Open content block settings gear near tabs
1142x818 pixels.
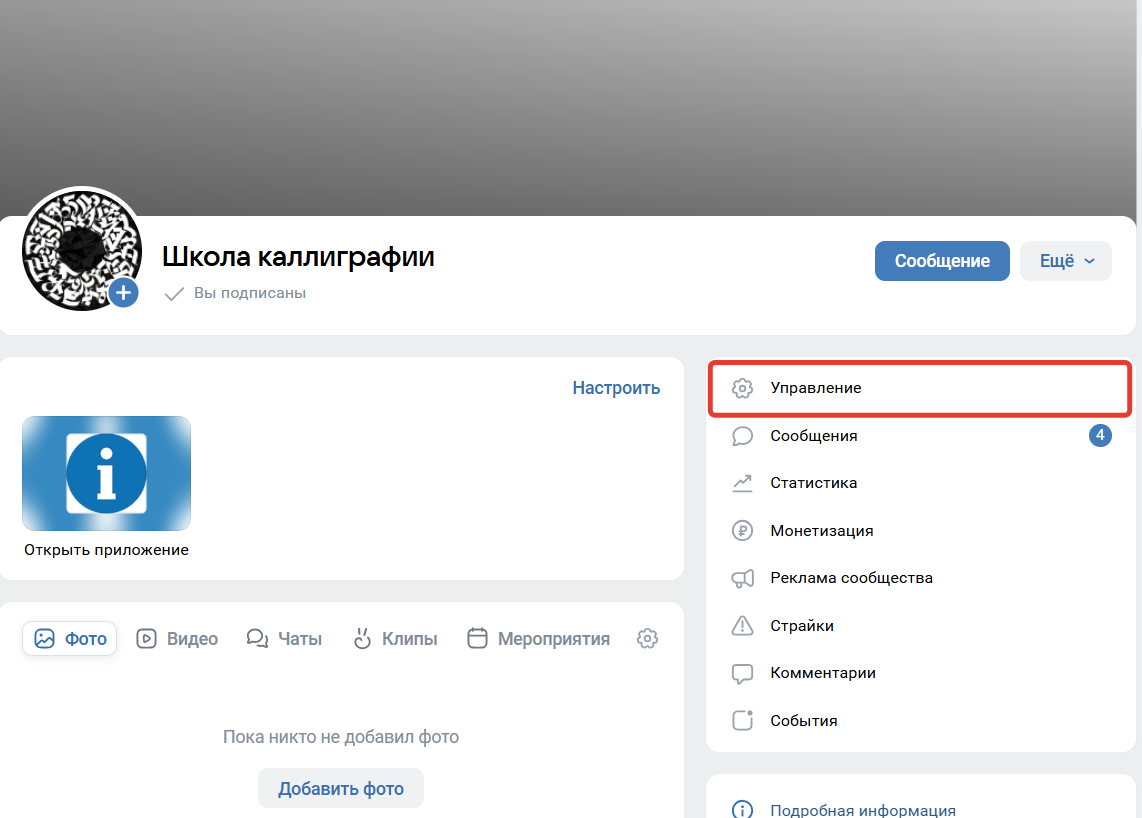647,638
